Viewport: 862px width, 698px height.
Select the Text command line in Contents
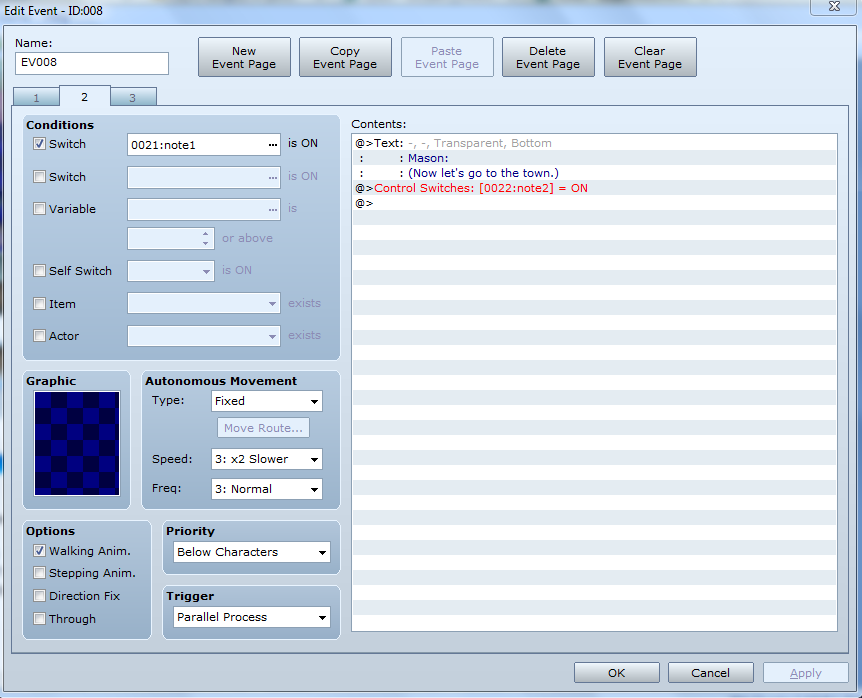point(594,143)
